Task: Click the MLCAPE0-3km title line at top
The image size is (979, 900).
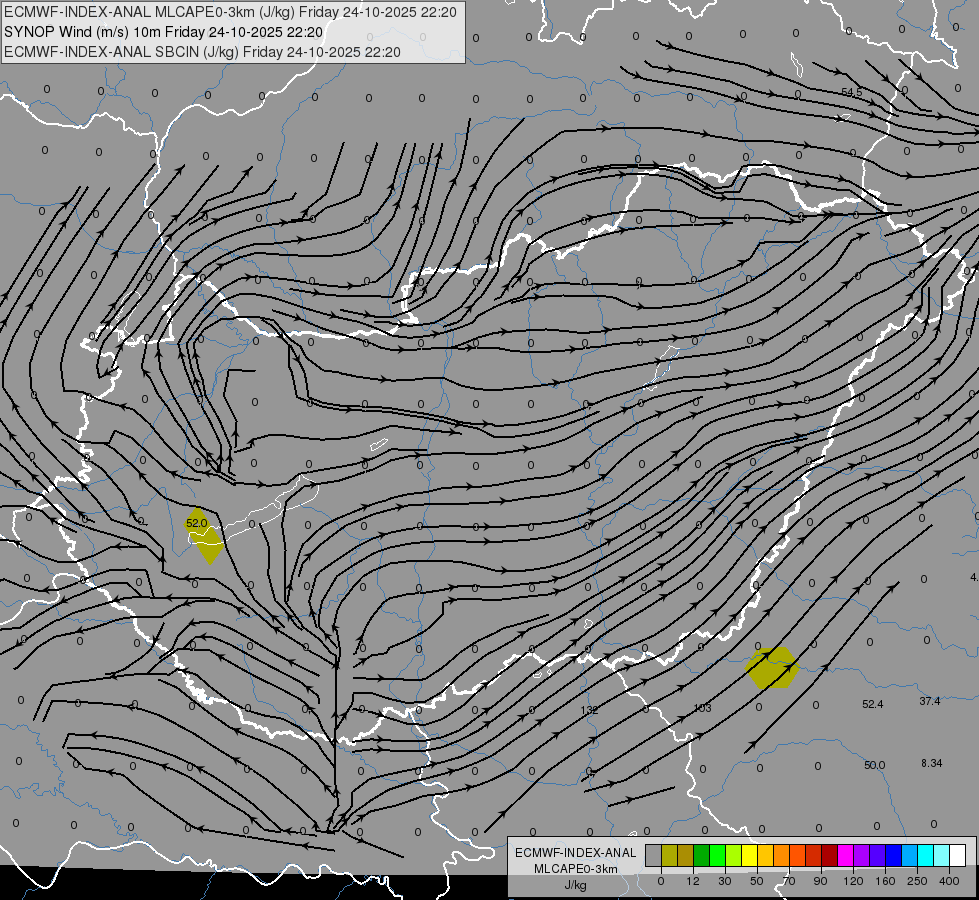Action: (x=230, y=12)
